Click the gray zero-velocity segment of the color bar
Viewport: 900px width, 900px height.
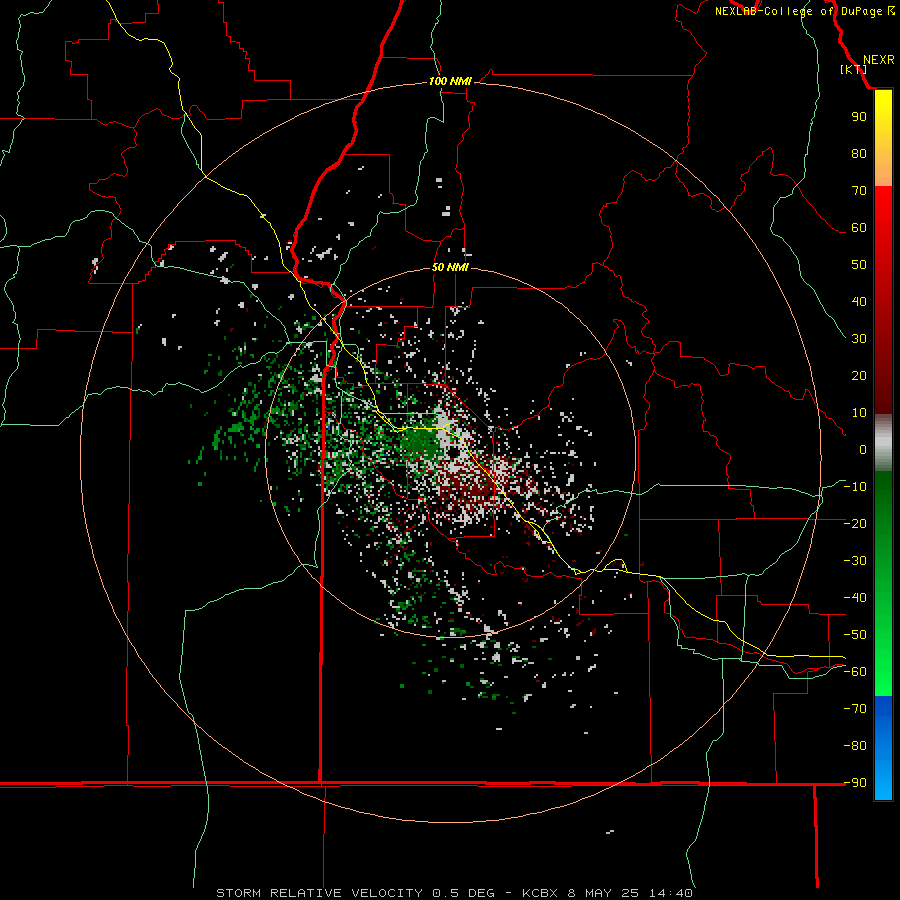click(883, 443)
